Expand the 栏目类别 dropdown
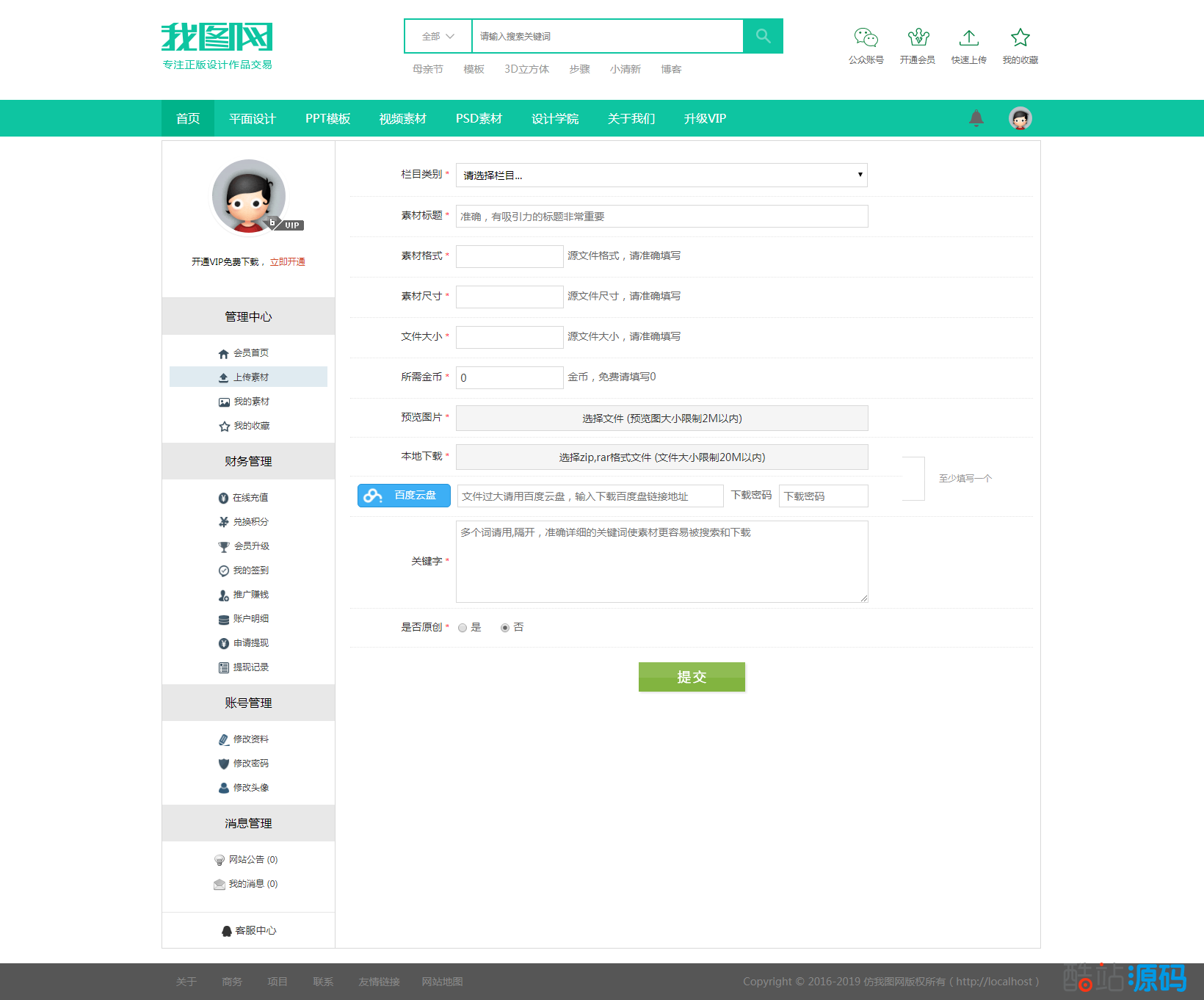This screenshot has width=1204, height=1000. pos(661,175)
